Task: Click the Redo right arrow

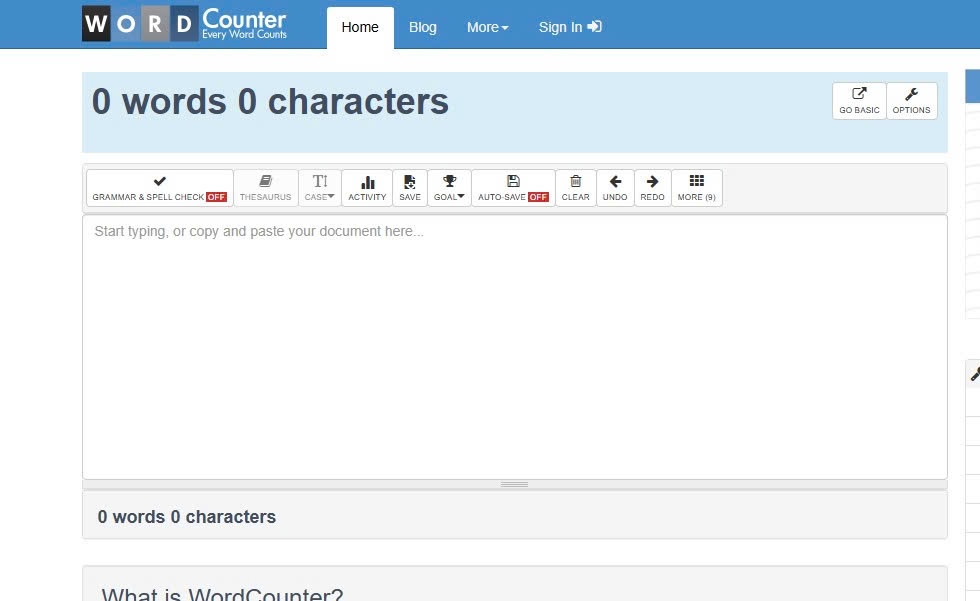Action: click(652, 187)
